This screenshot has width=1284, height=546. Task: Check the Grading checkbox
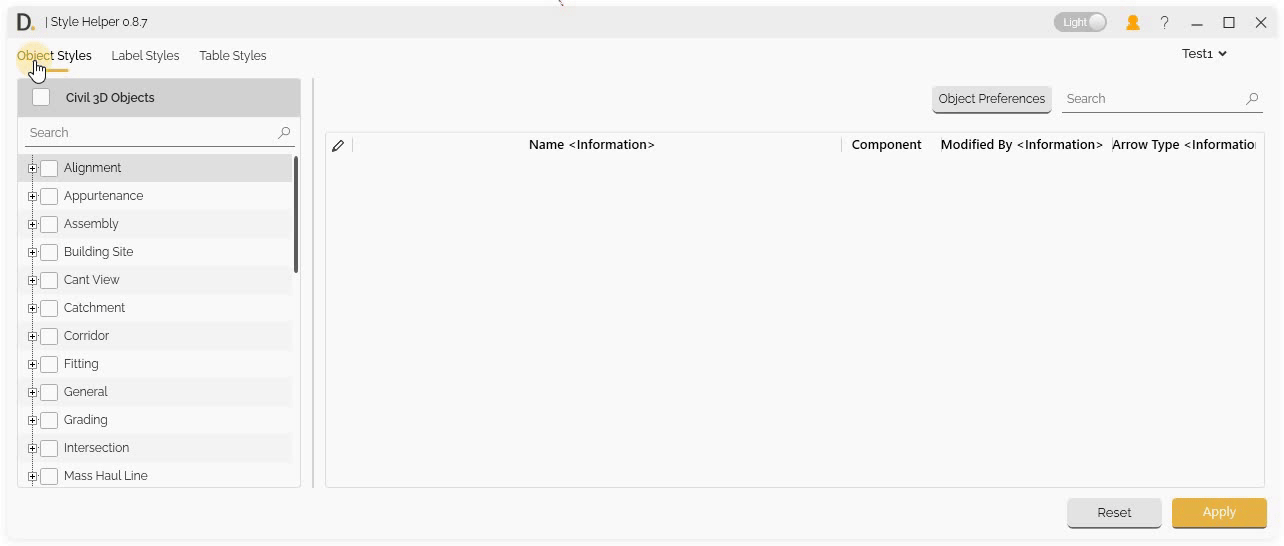[x=49, y=420]
